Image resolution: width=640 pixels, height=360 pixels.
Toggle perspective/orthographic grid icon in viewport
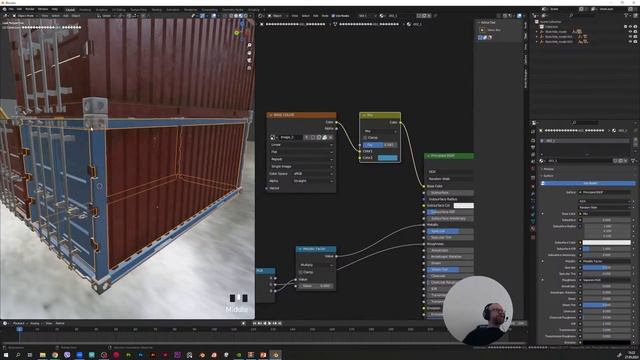point(249,68)
